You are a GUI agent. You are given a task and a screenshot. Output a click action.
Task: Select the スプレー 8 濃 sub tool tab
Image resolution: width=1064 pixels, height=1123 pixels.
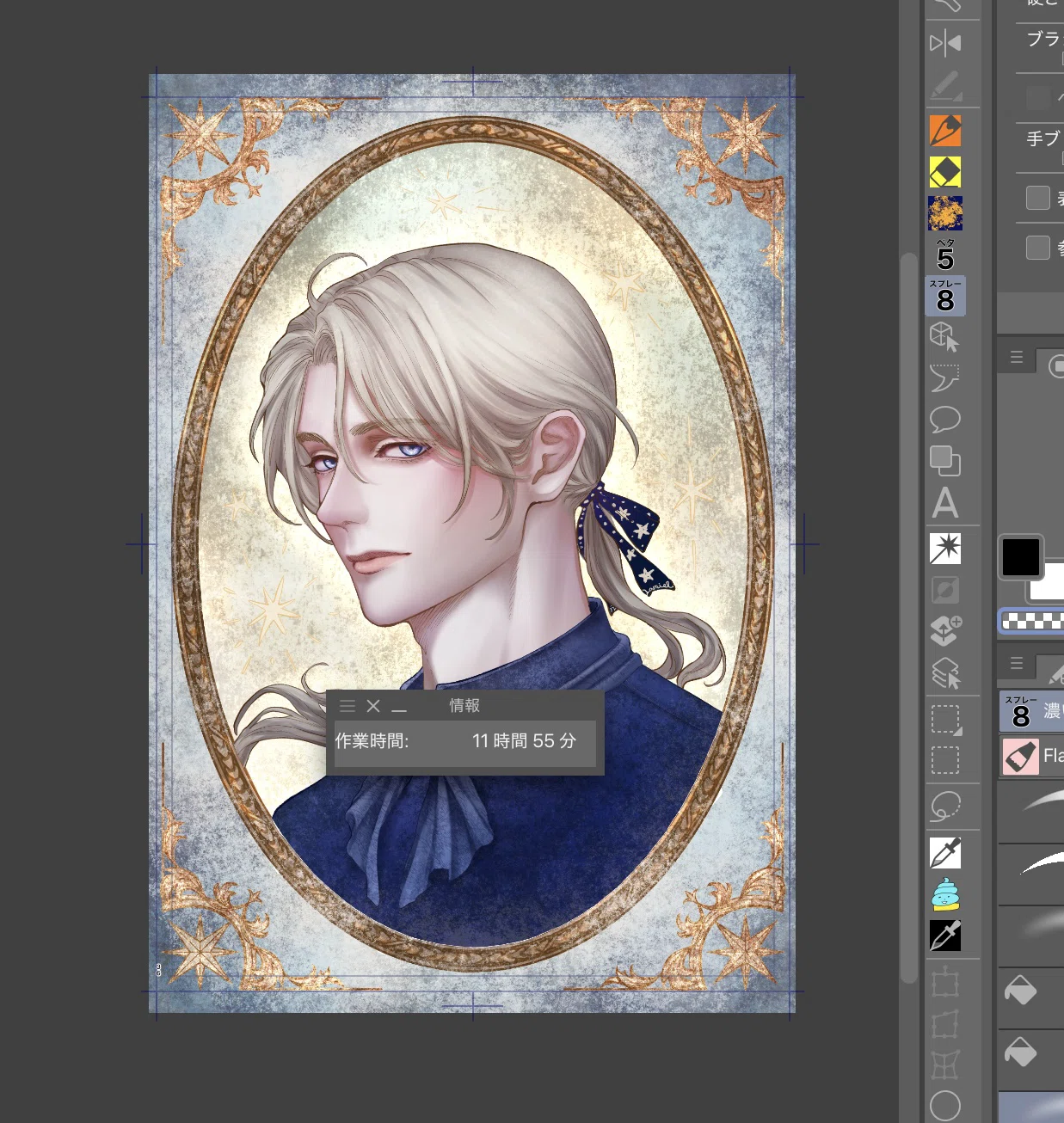point(1032,712)
